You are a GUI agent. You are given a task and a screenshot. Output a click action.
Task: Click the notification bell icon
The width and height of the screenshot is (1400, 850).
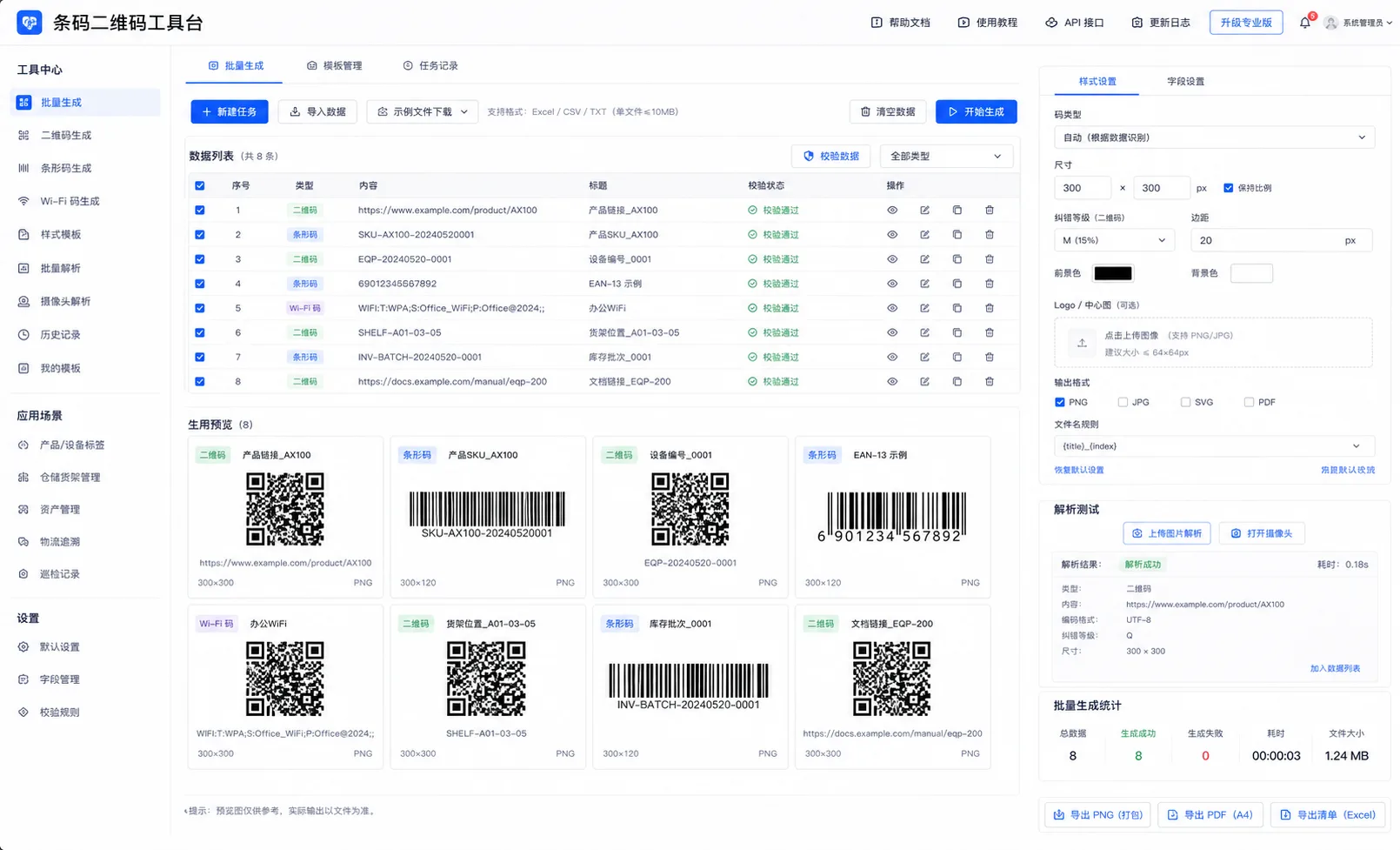1305,23
